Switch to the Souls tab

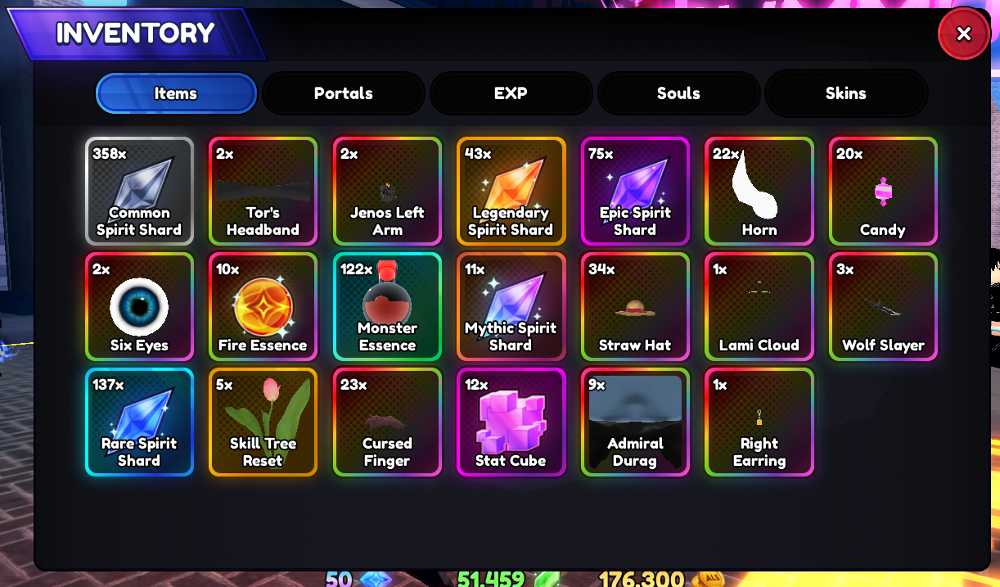pyautogui.click(x=679, y=93)
